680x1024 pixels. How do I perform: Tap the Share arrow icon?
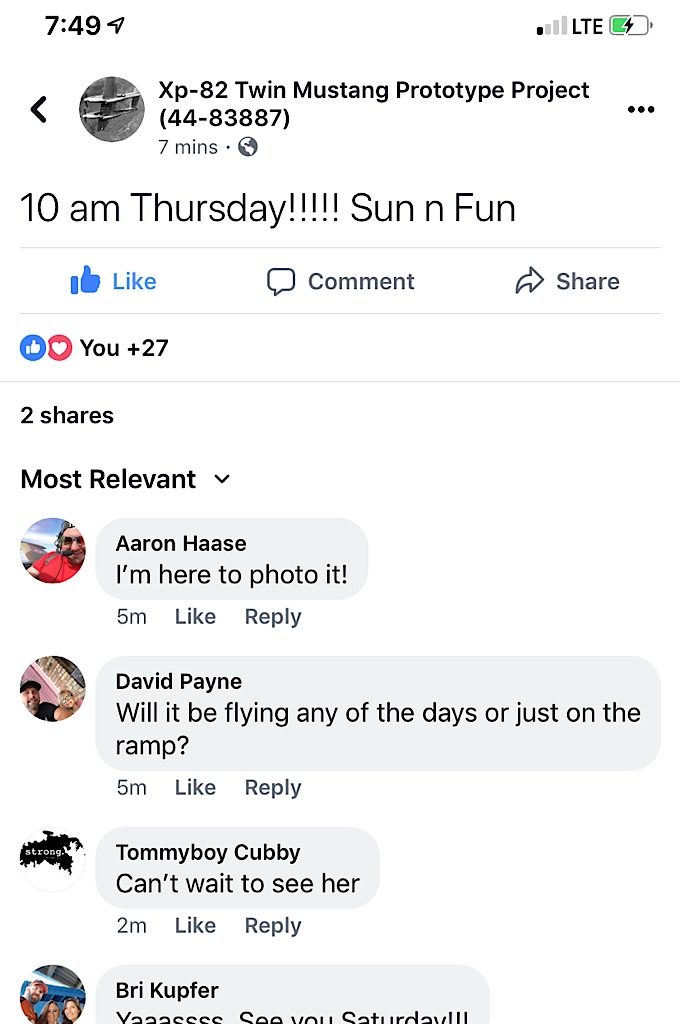point(529,282)
